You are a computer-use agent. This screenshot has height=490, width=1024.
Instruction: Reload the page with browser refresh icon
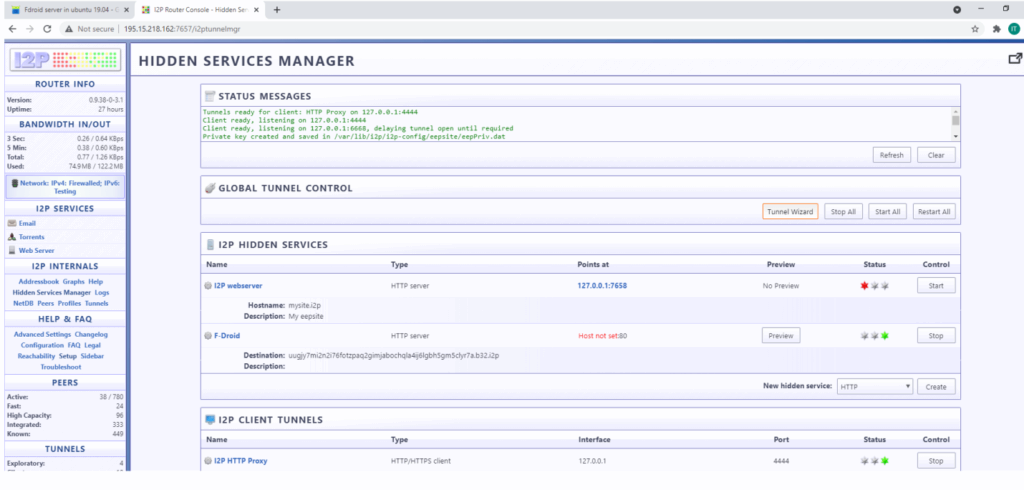47,29
